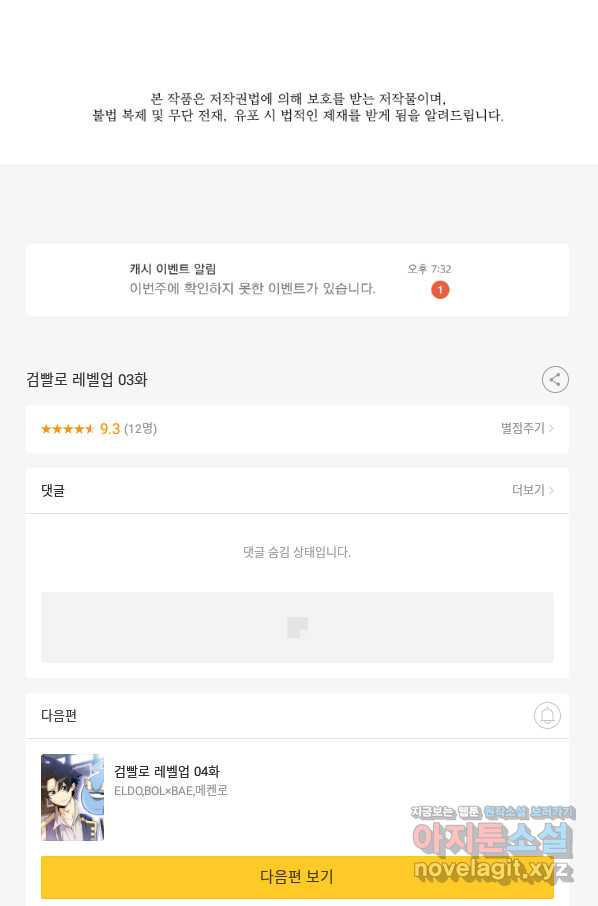Viewport: 598px width, 906px height.
Task: Click the 검빨로 레벨업 03화 episode title
Action: pyautogui.click(x=87, y=380)
